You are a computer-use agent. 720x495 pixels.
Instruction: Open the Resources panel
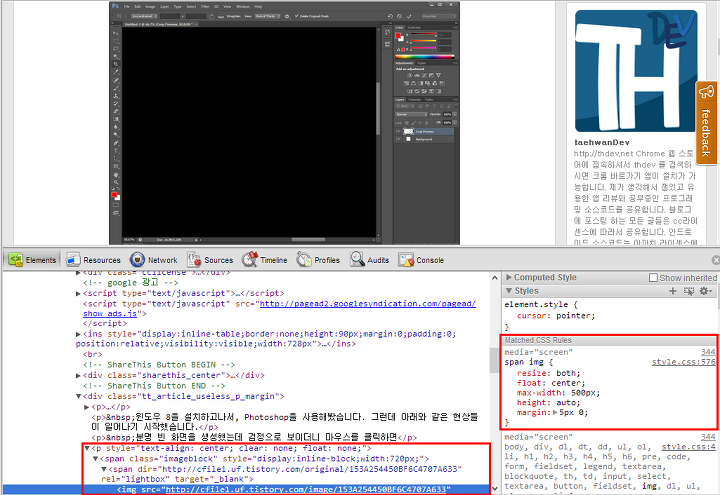(93, 260)
